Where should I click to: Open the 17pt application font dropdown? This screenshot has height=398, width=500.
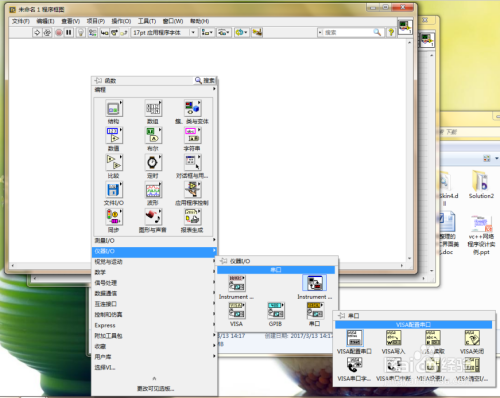164,32
